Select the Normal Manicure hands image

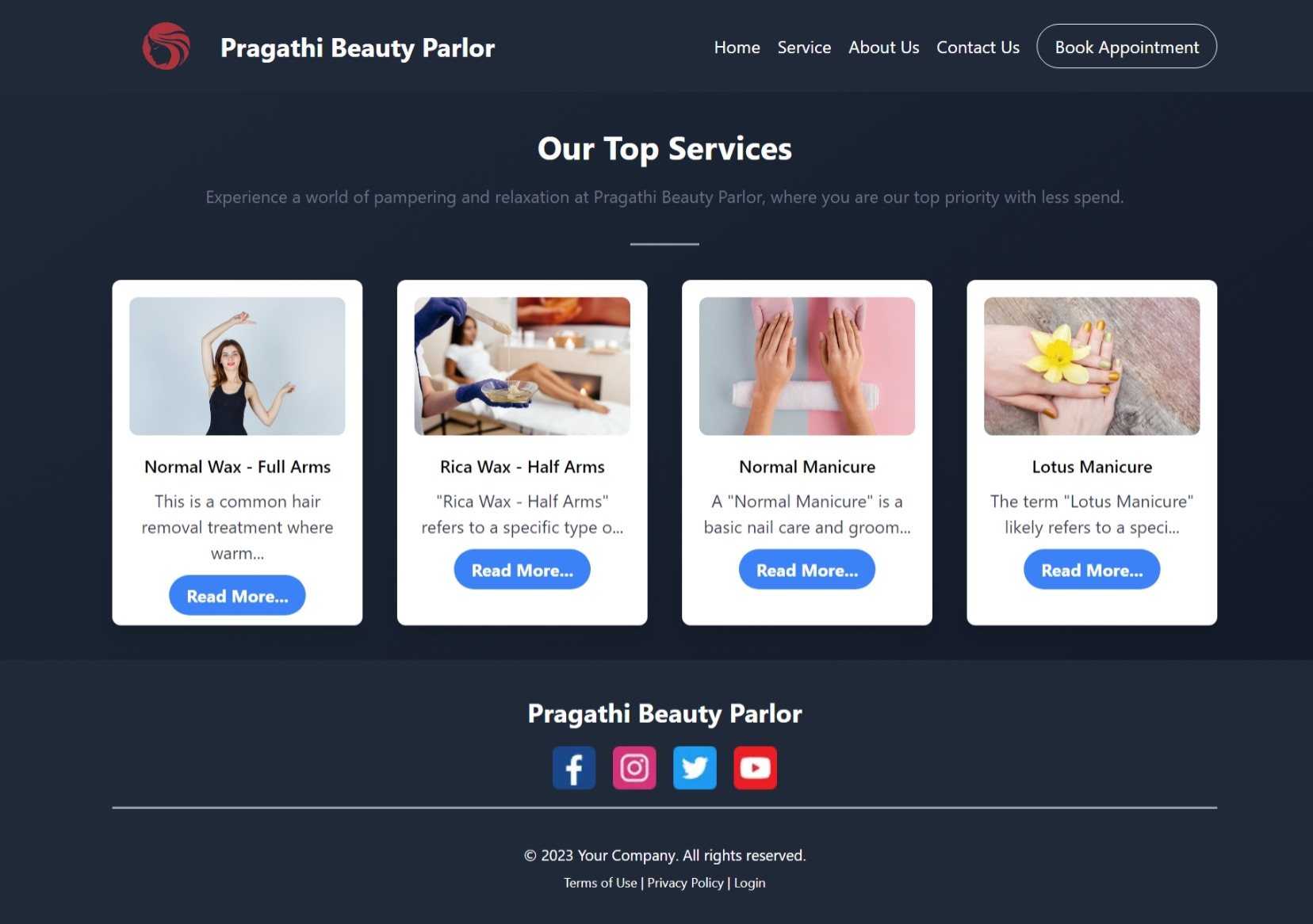(807, 366)
